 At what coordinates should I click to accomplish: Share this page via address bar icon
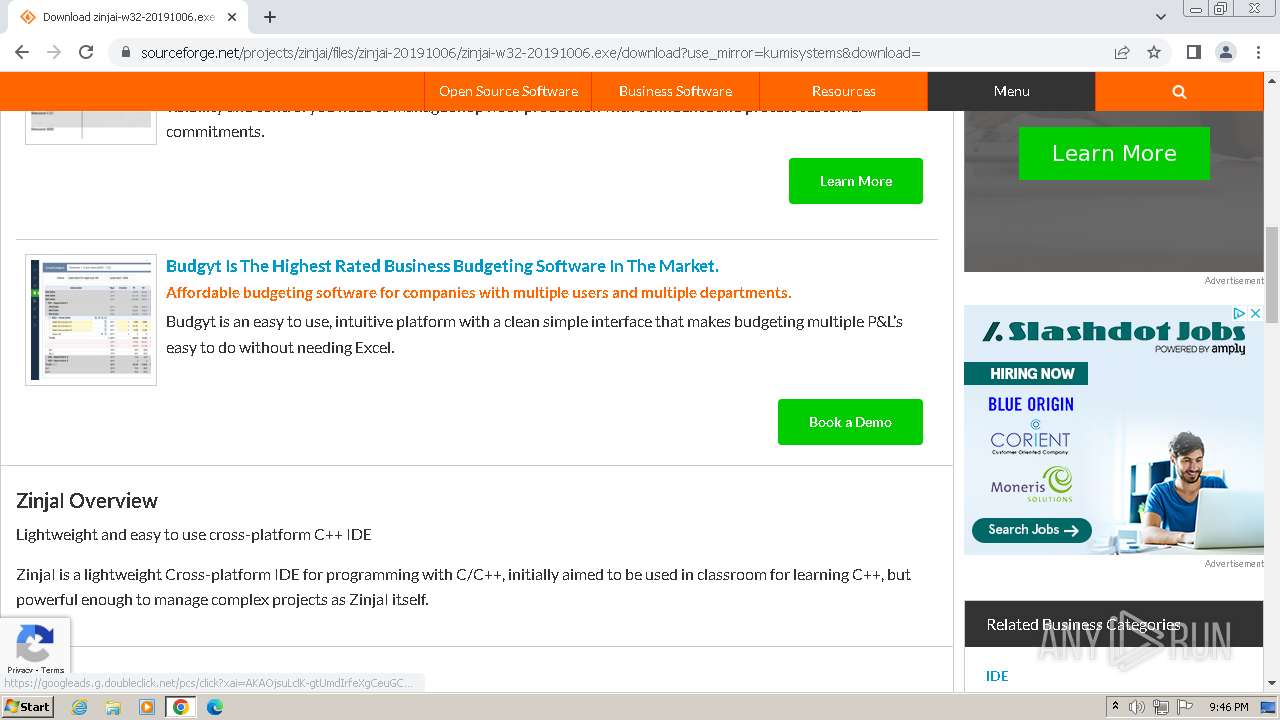pyautogui.click(x=1122, y=52)
